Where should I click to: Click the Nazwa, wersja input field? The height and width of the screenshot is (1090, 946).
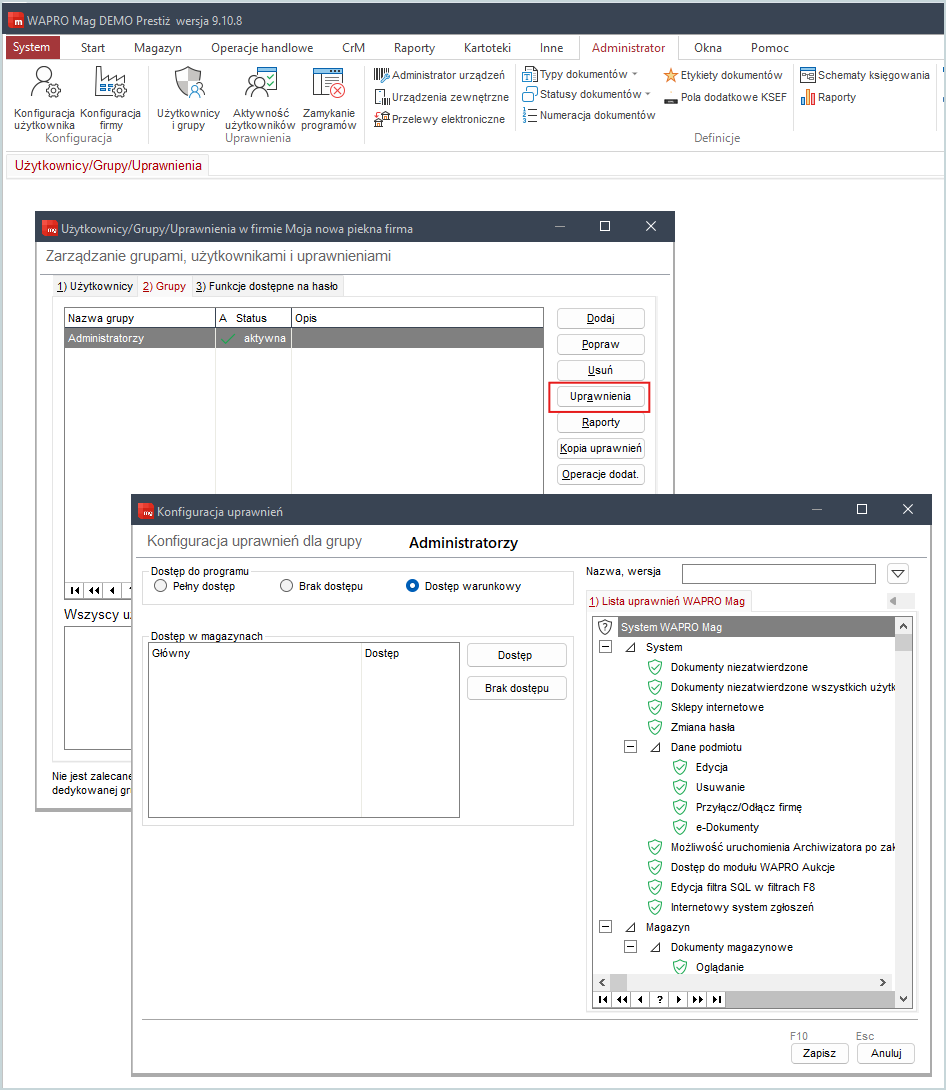[x=778, y=574]
